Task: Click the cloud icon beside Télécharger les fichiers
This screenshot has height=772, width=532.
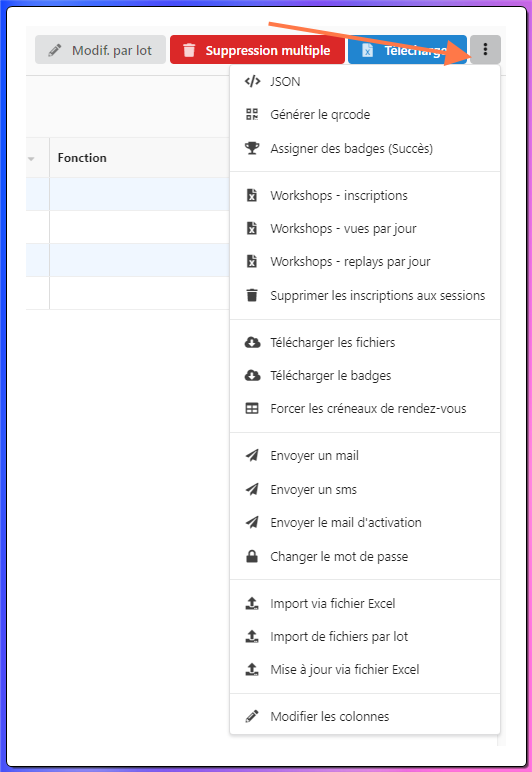Action: point(252,343)
